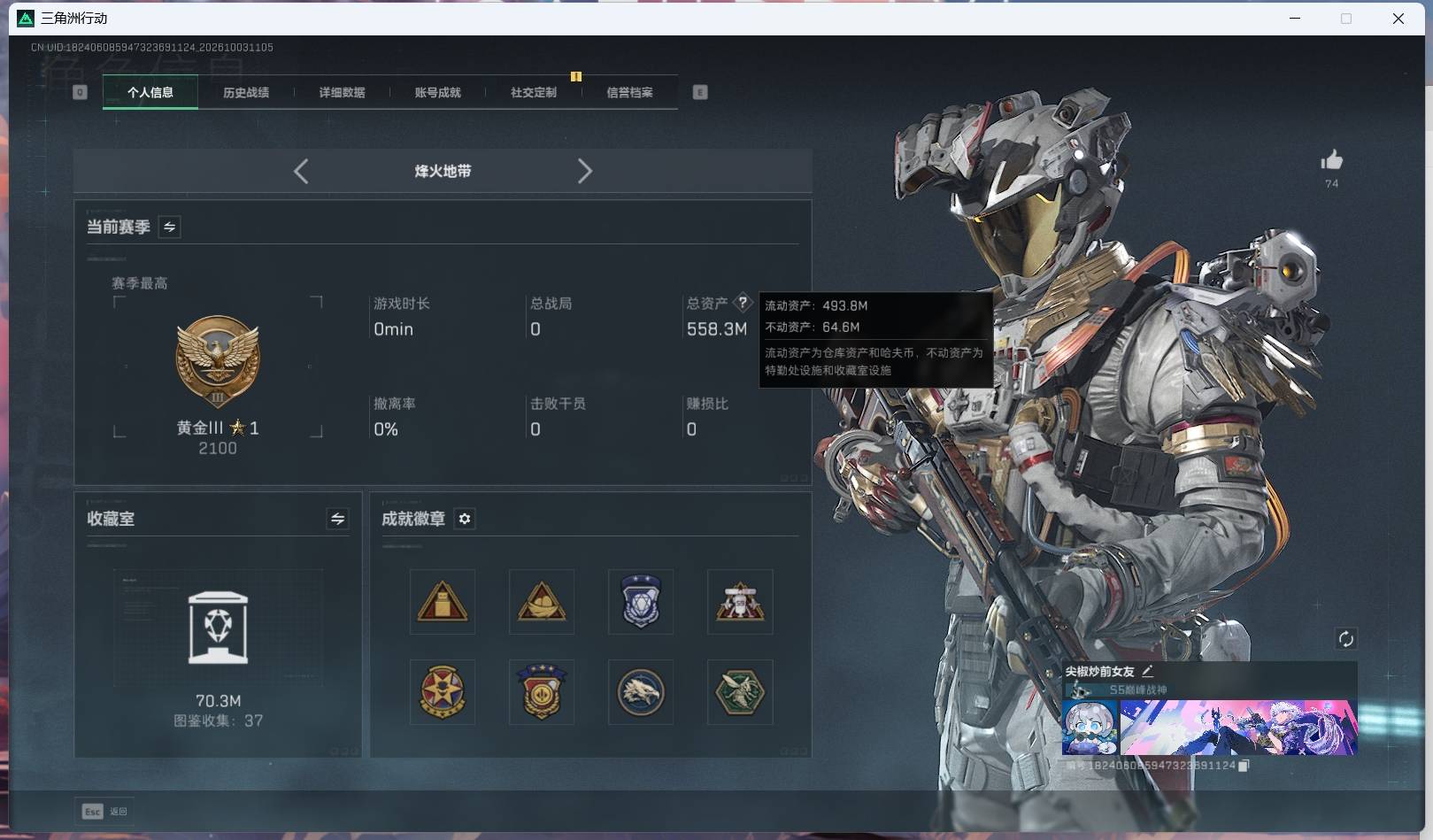This screenshot has height=840, width=1433.
Task: Select the triangle hat achievement badge
Action: (x=542, y=602)
